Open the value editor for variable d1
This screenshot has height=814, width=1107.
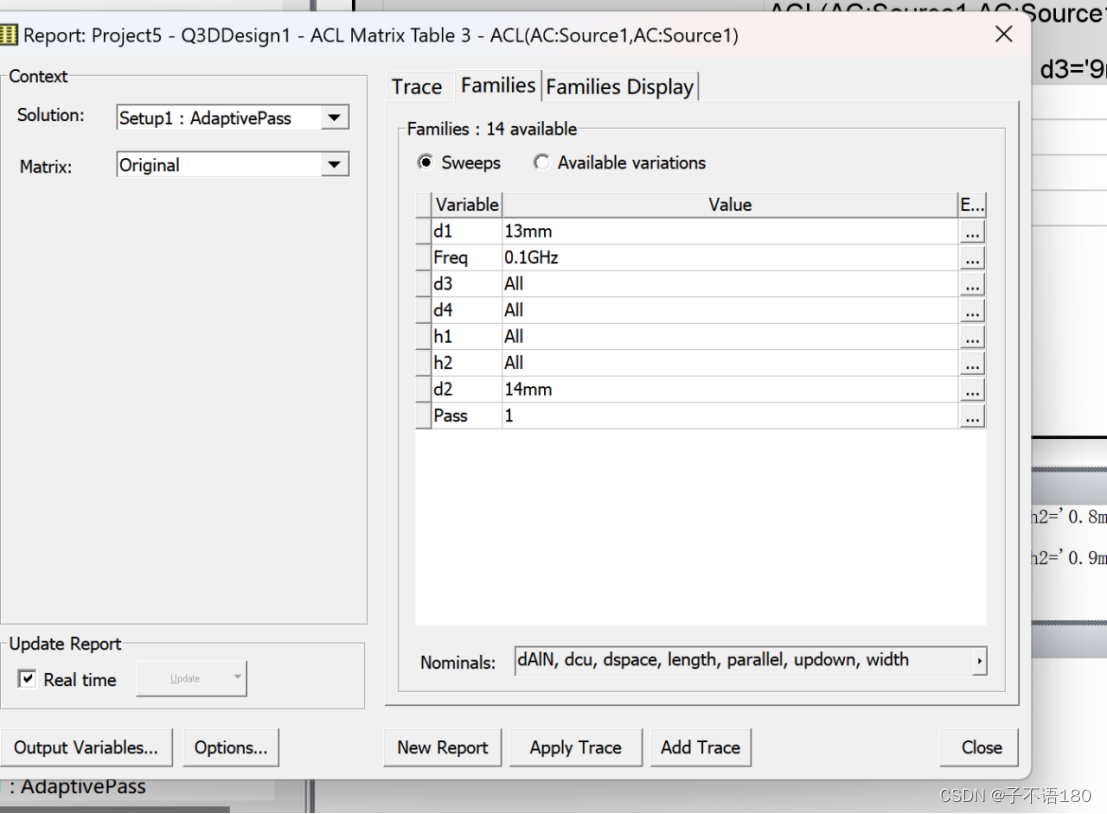coord(971,231)
